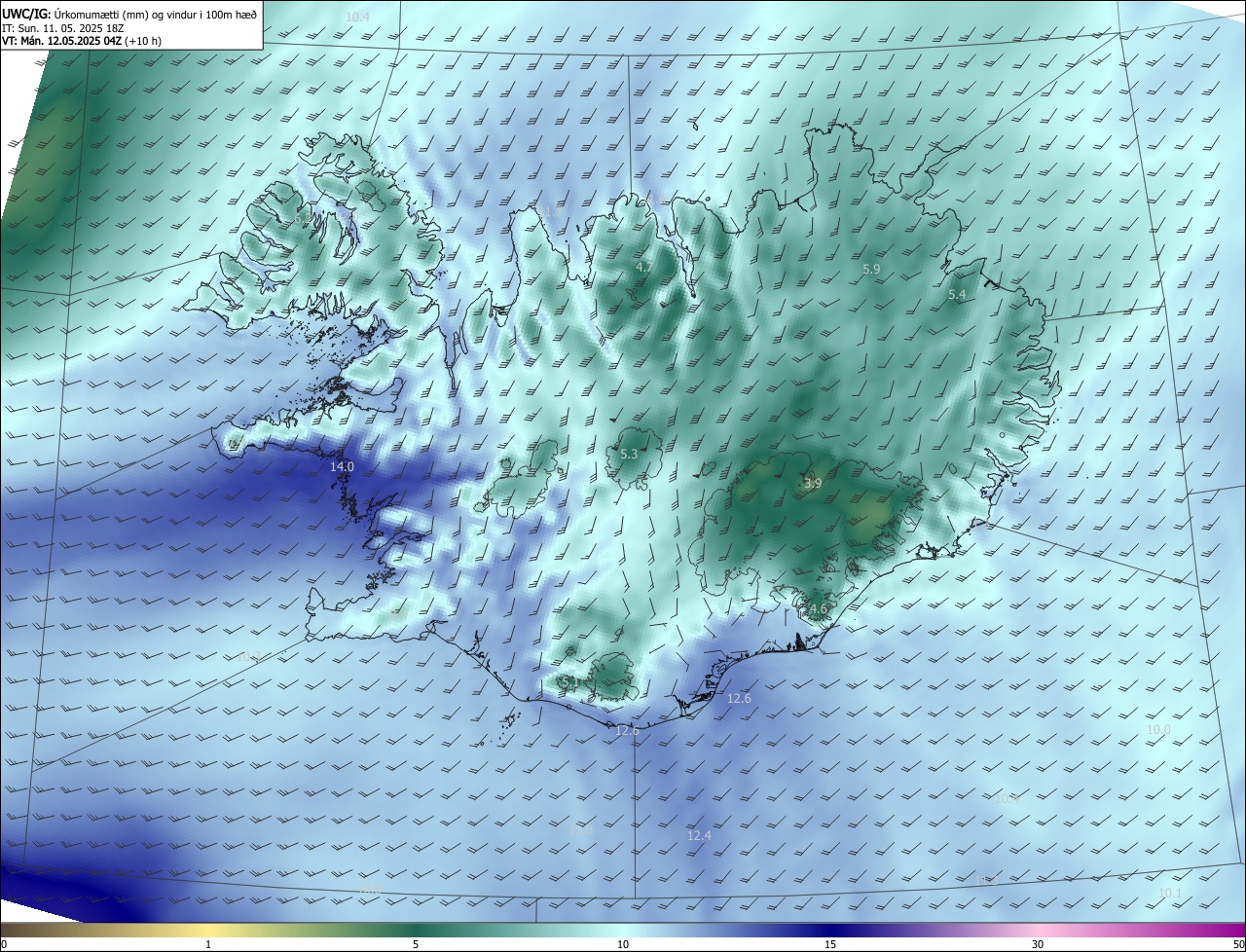Click the 3.9 value on the large southeastern glacier
Viewport: 1246px width, 952px height.
point(813,483)
